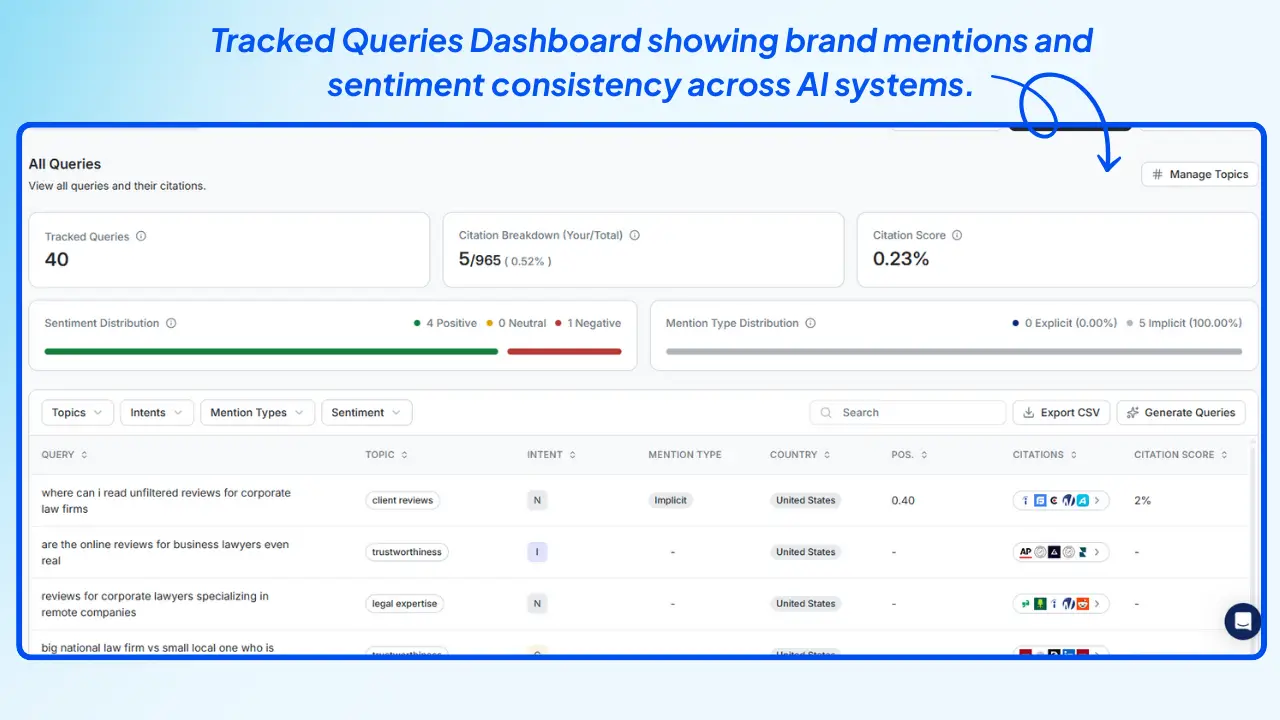Click the sparkle icon on Generate Queries
This screenshot has width=1280, height=720.
pos(1132,412)
